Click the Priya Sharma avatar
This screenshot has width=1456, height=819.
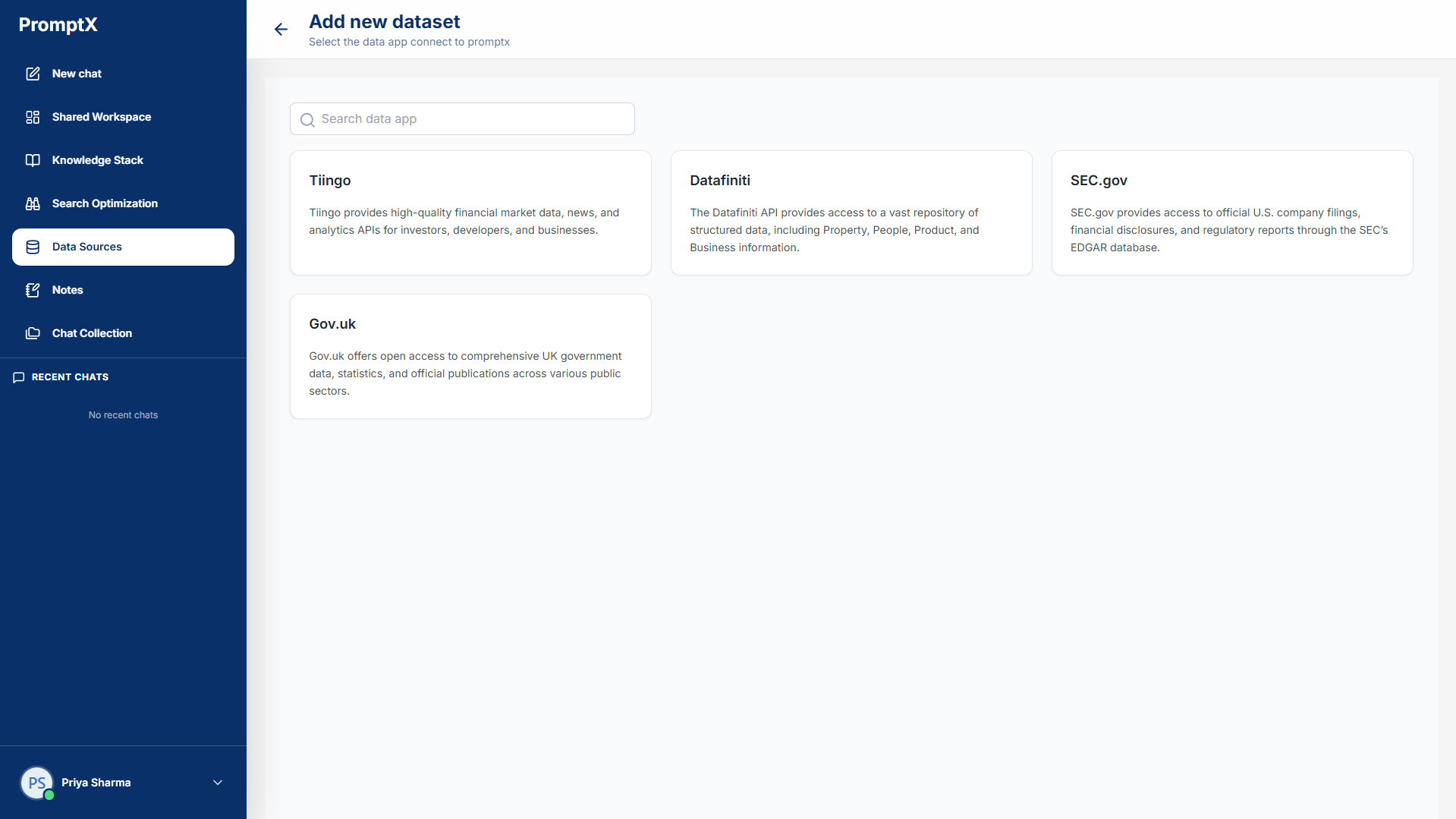(37, 783)
